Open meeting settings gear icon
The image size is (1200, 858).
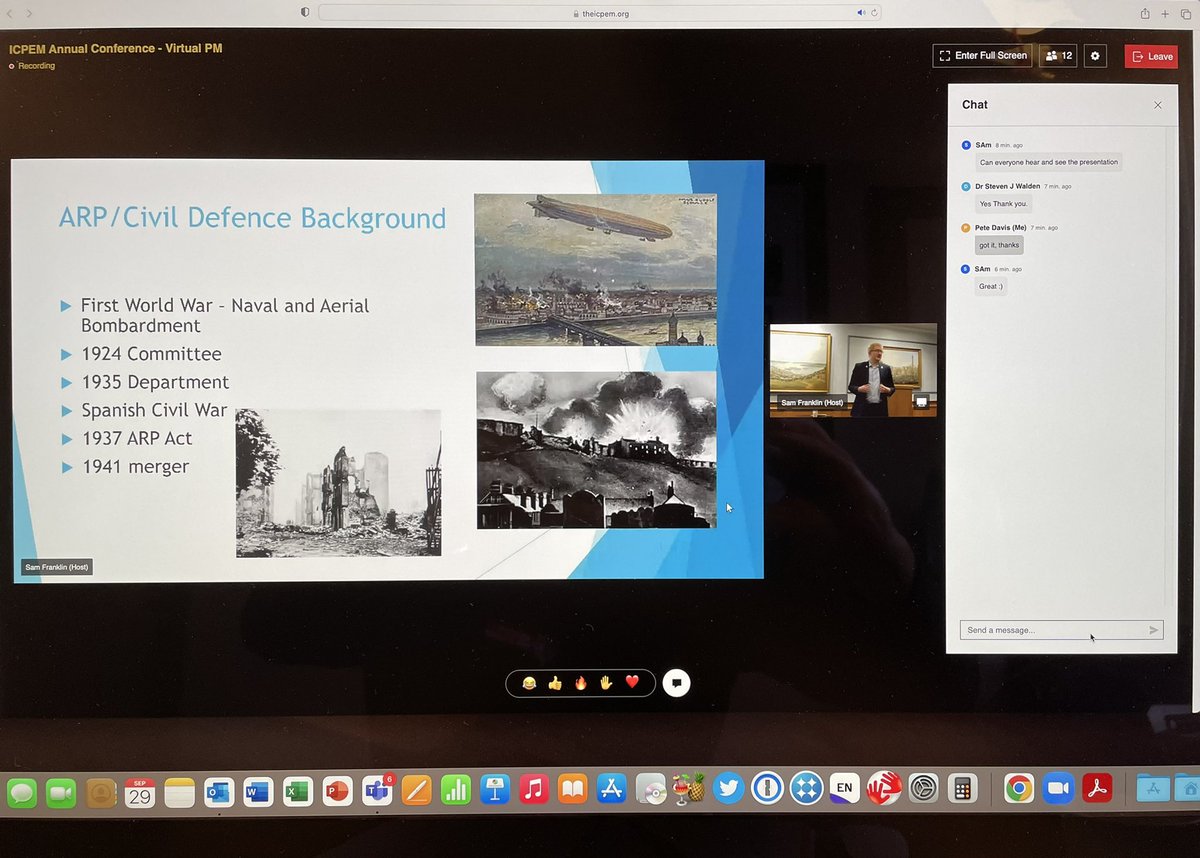(x=1095, y=56)
